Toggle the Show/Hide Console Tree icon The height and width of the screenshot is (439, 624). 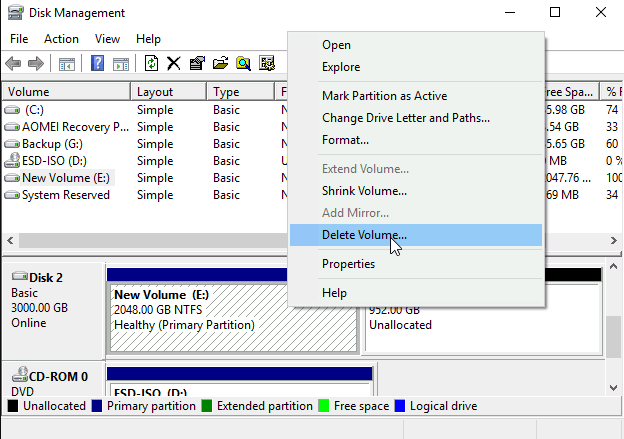tap(66, 64)
